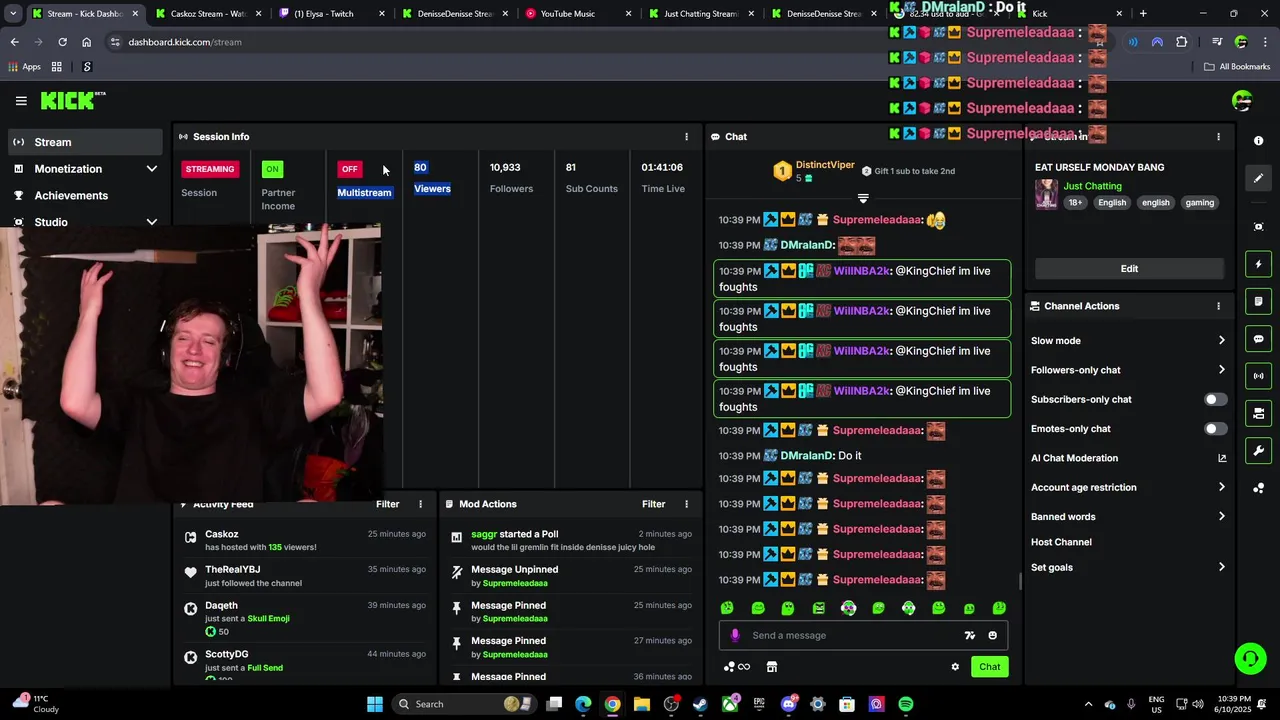Toggle the wrench mod tools icon
Screen dimensions: 1280x720
click(x=1258, y=450)
